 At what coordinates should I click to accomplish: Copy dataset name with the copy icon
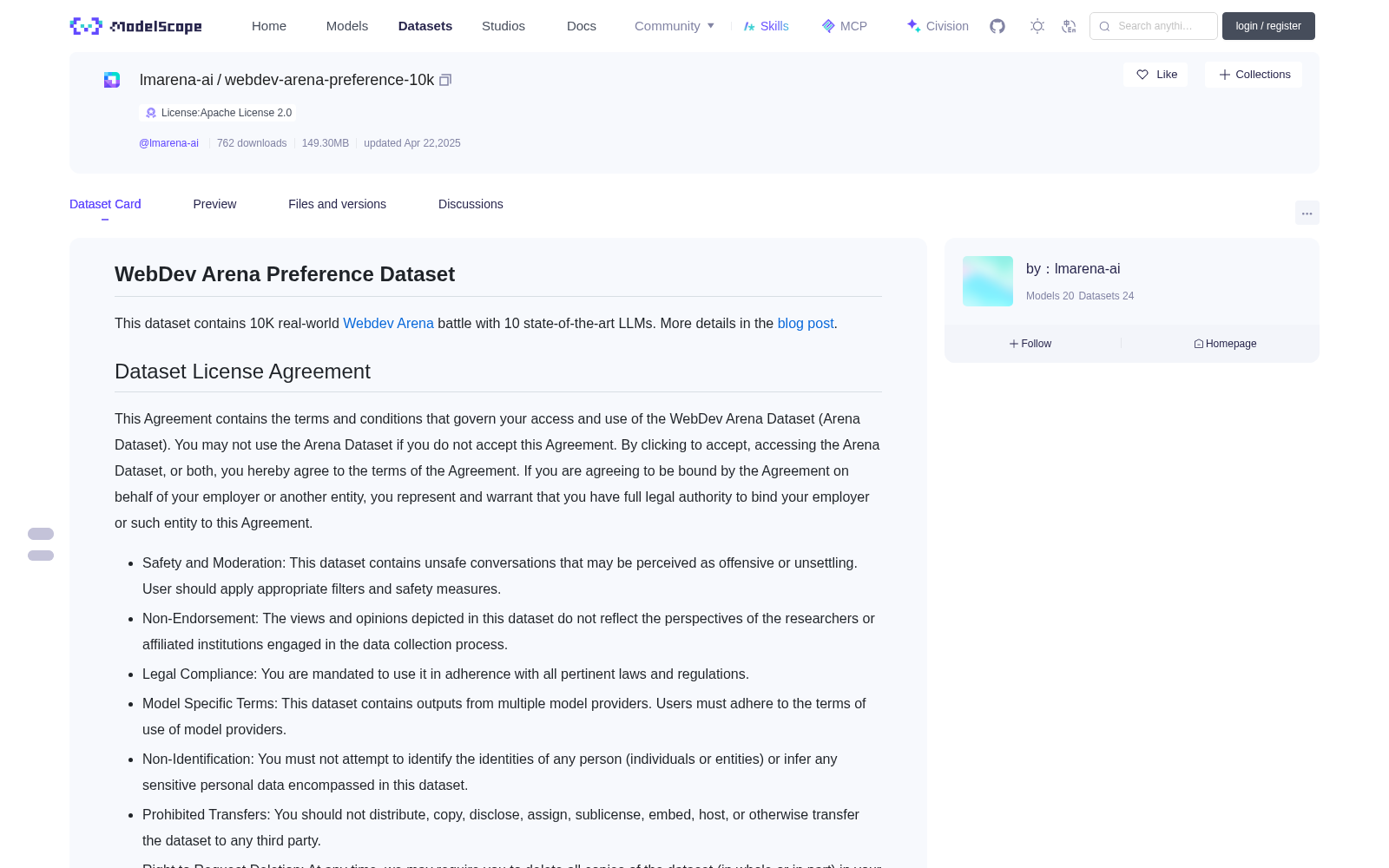point(445,80)
